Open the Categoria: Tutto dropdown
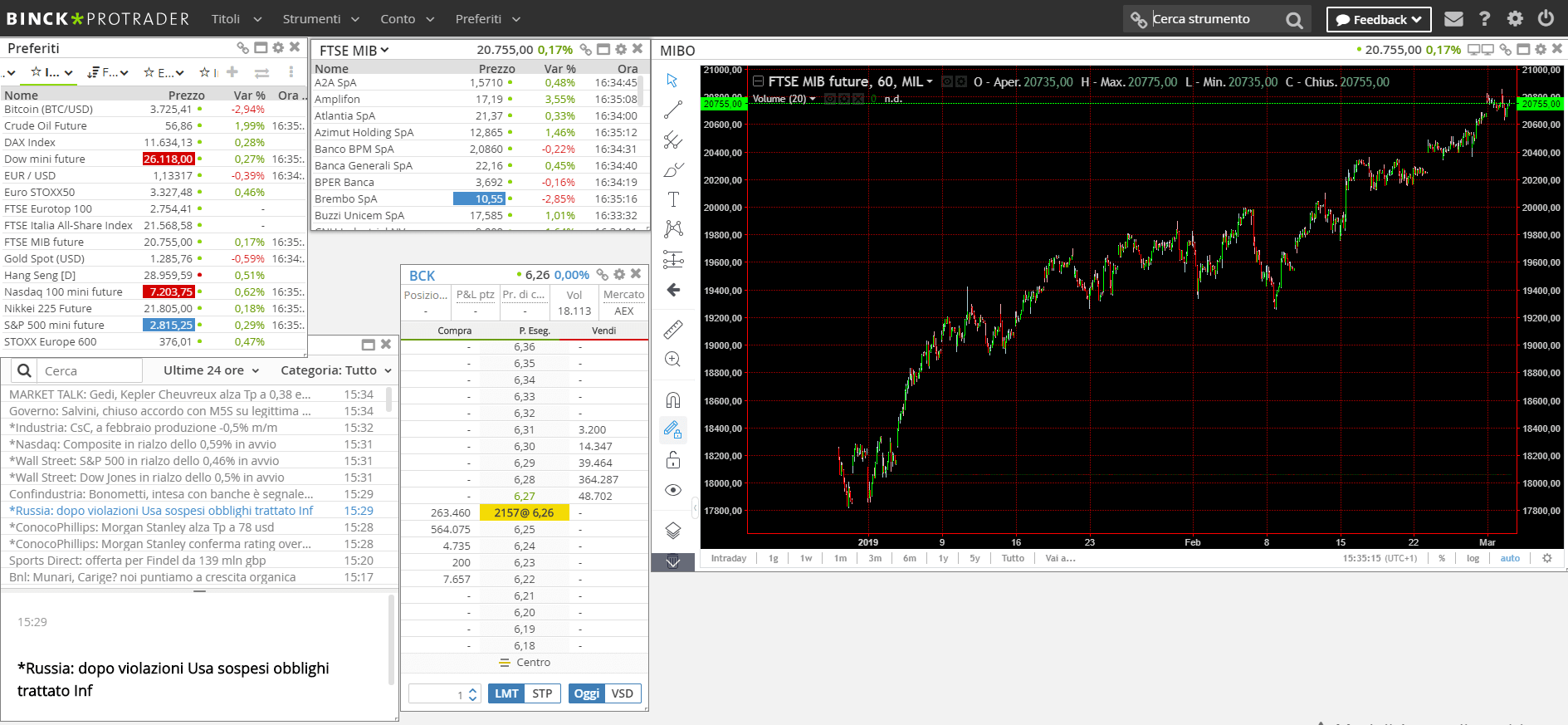Viewport: 1568px width, 725px height. tap(336, 370)
